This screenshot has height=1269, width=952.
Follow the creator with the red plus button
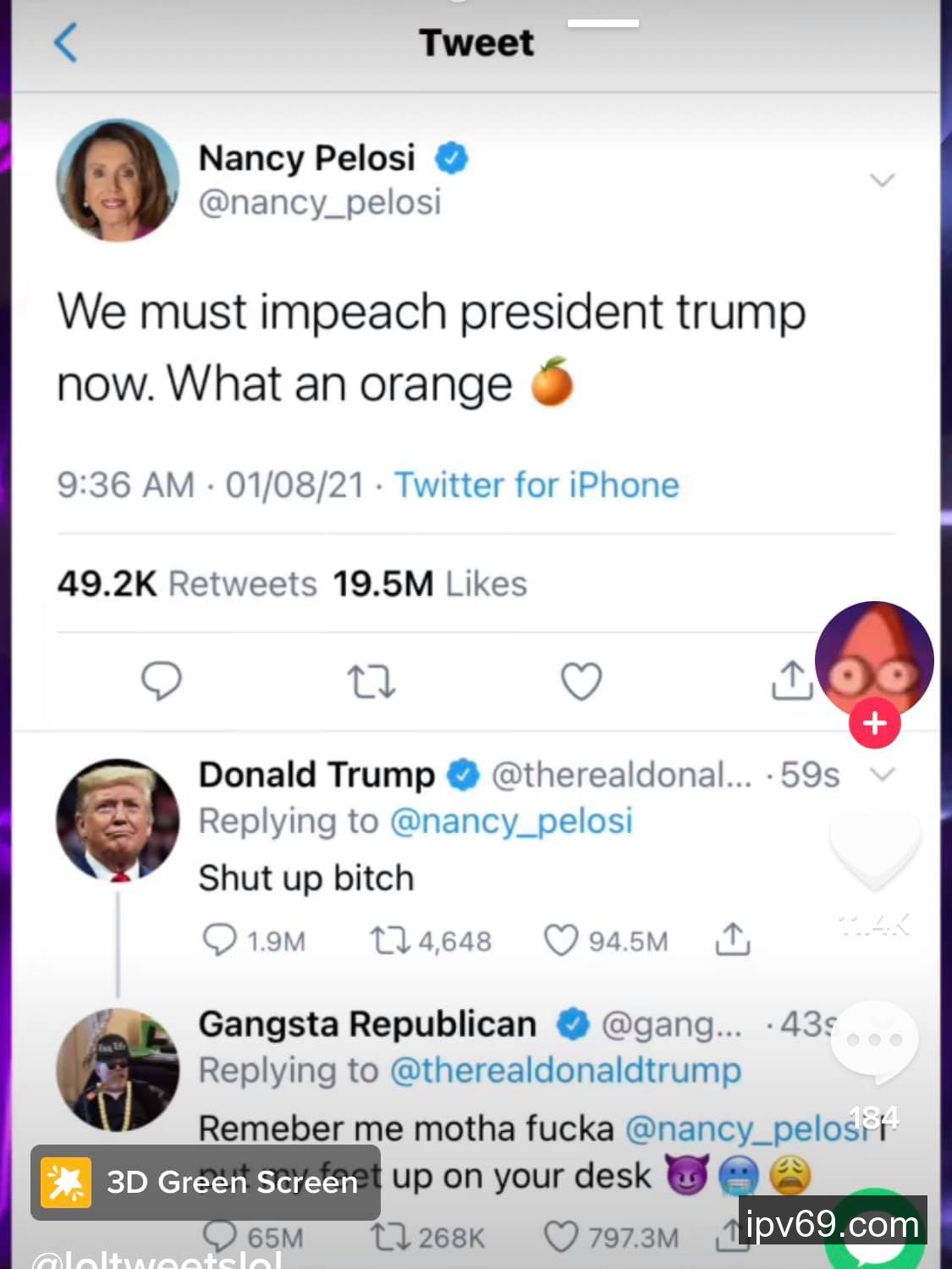click(874, 724)
